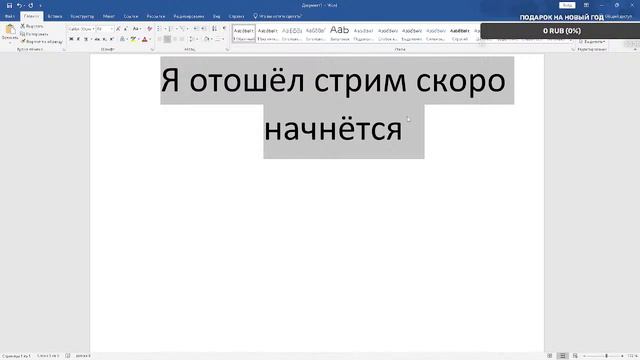Image resolution: width=640 pixels, height=360 pixels.
Task: Align text right in Paragraph group
Action: point(175,39)
